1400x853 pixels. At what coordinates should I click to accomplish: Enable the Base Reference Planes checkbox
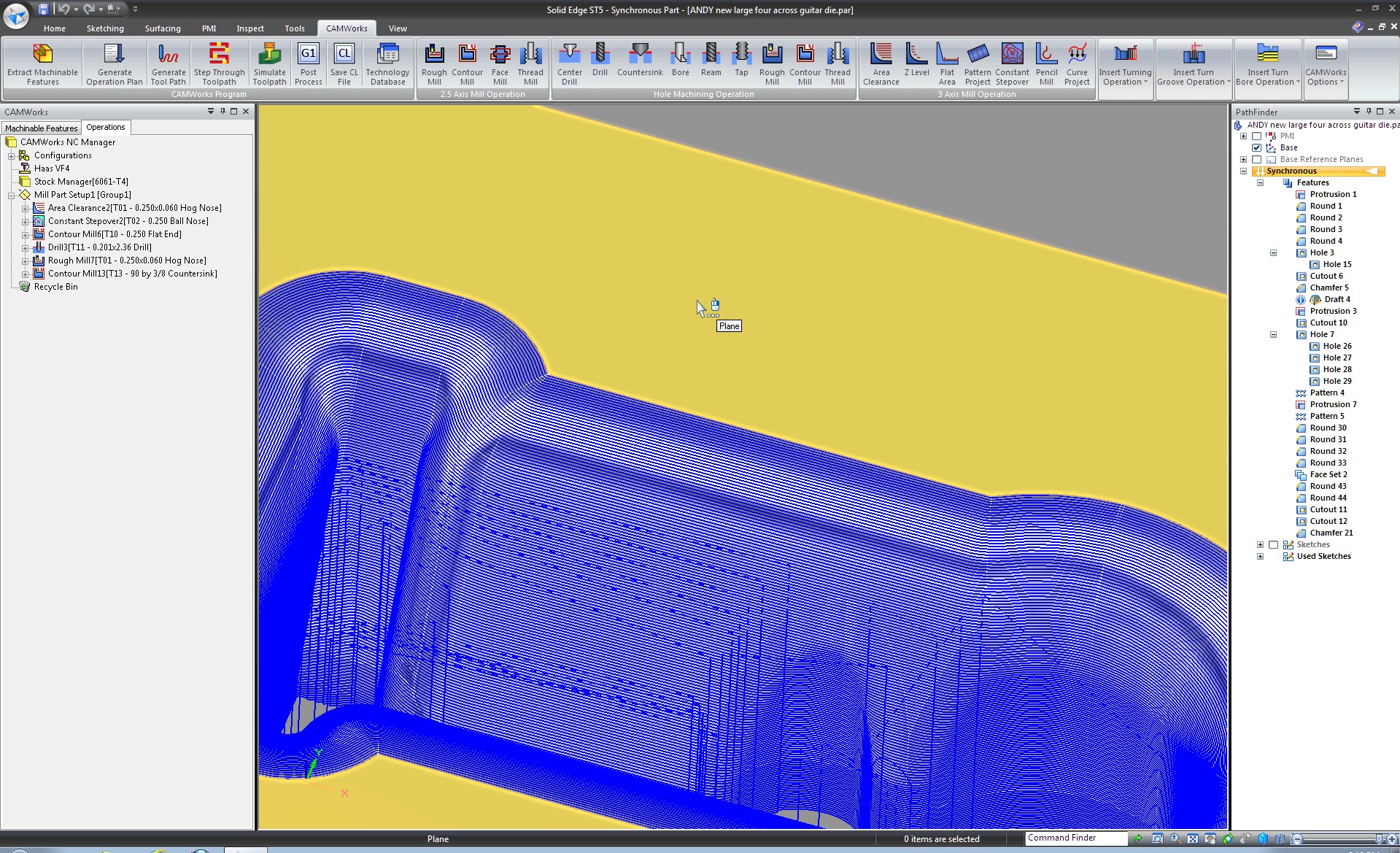[1257, 160]
